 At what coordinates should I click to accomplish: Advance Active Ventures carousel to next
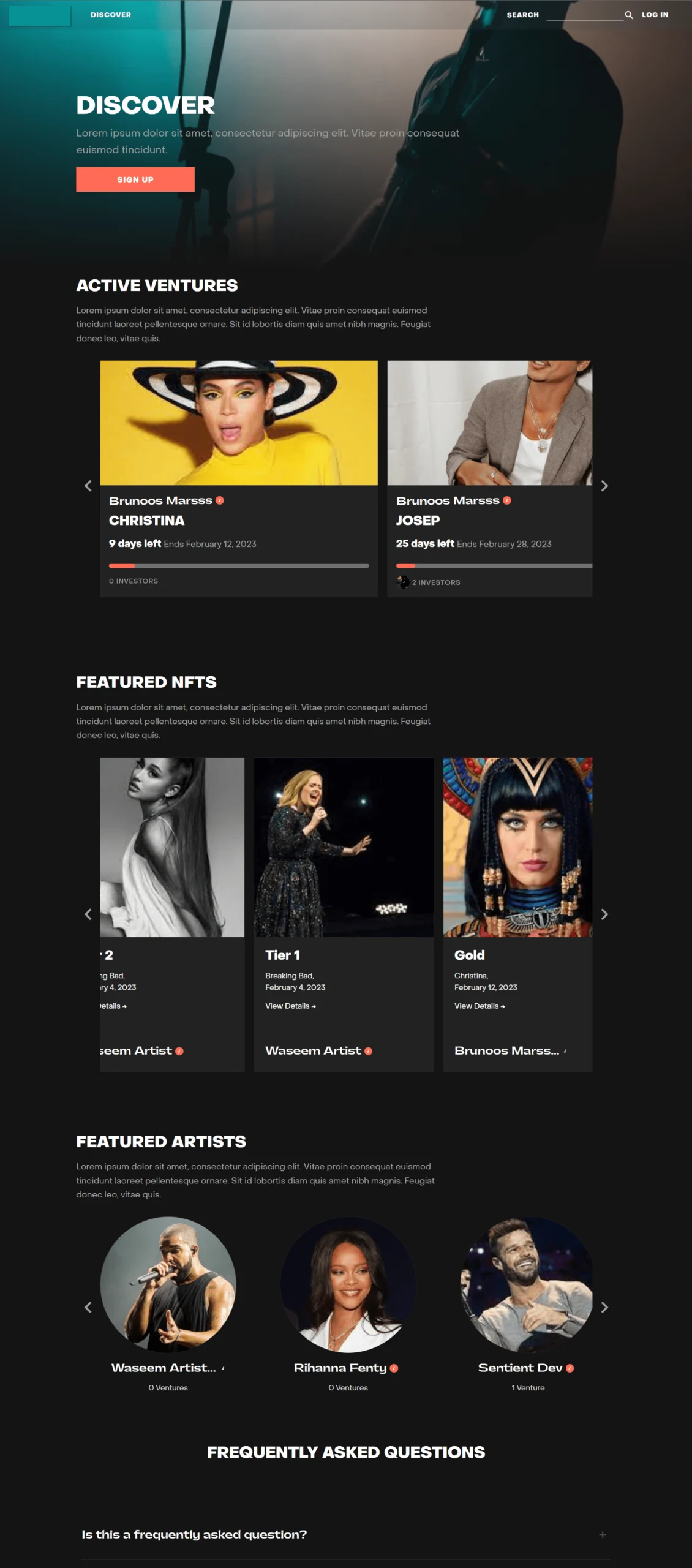pos(604,486)
